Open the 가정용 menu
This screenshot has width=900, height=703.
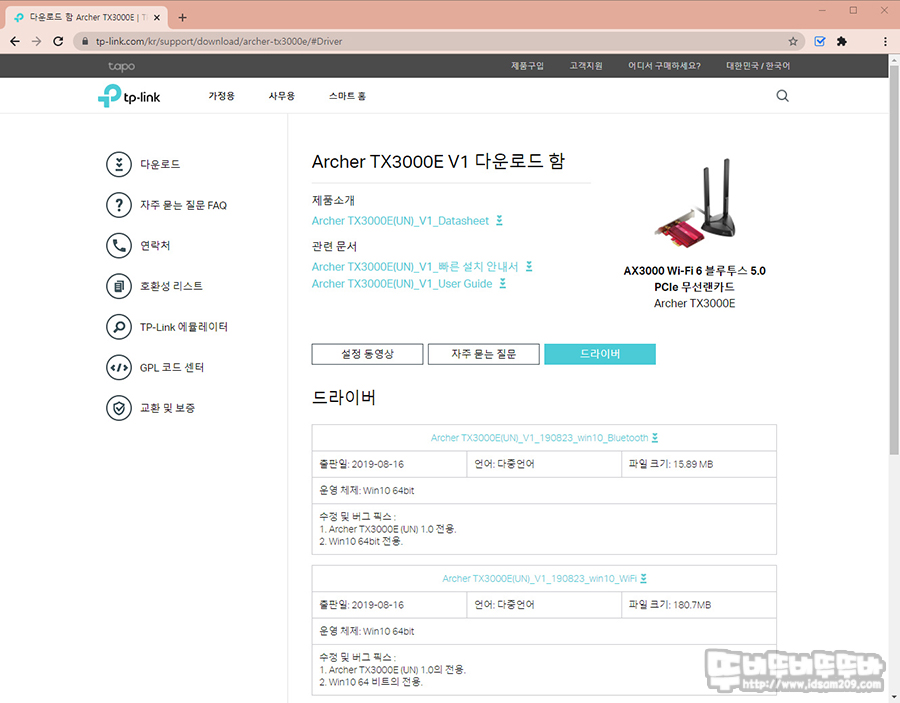(x=222, y=96)
